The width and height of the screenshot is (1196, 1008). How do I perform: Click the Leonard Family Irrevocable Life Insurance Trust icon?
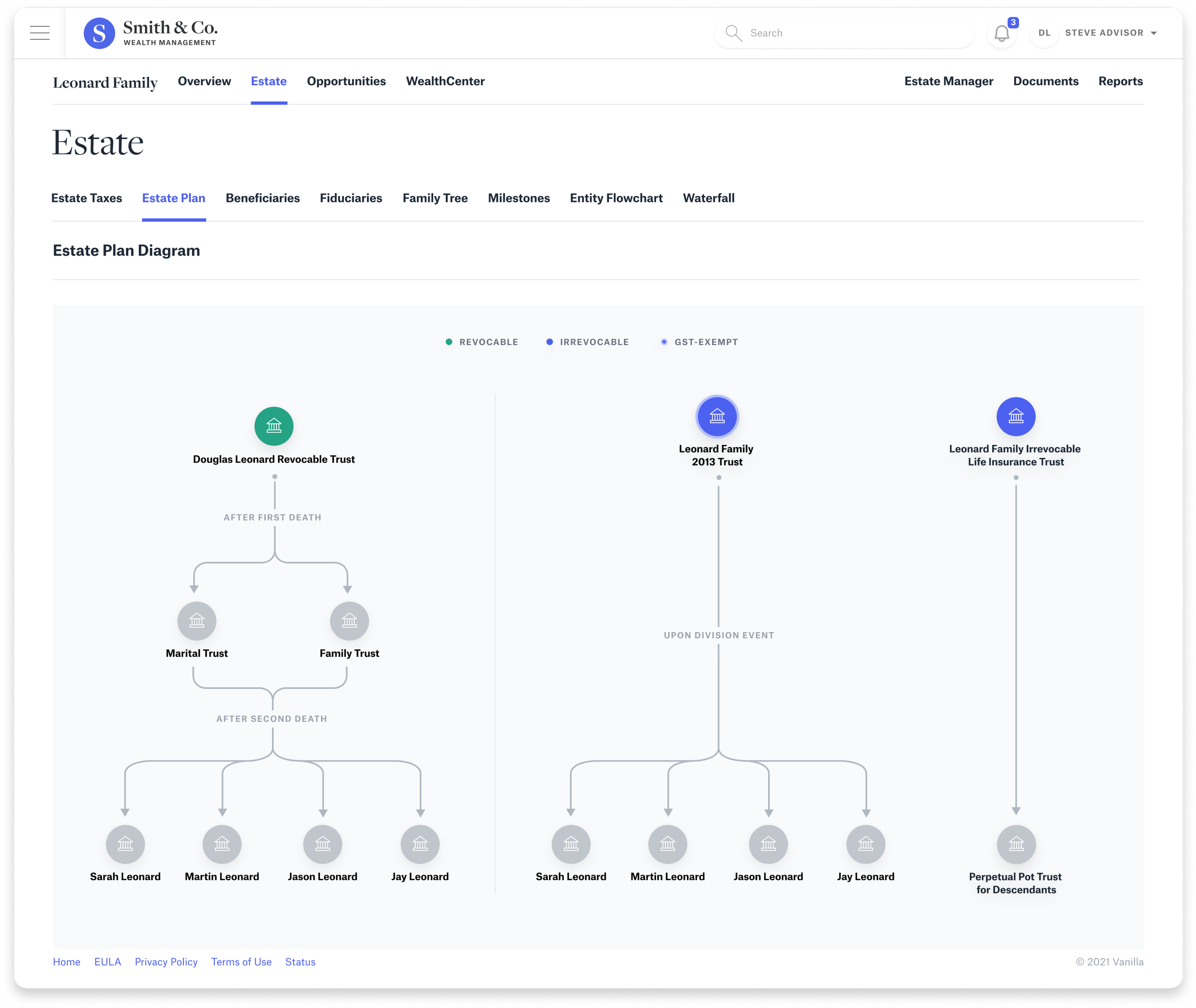(x=1016, y=417)
